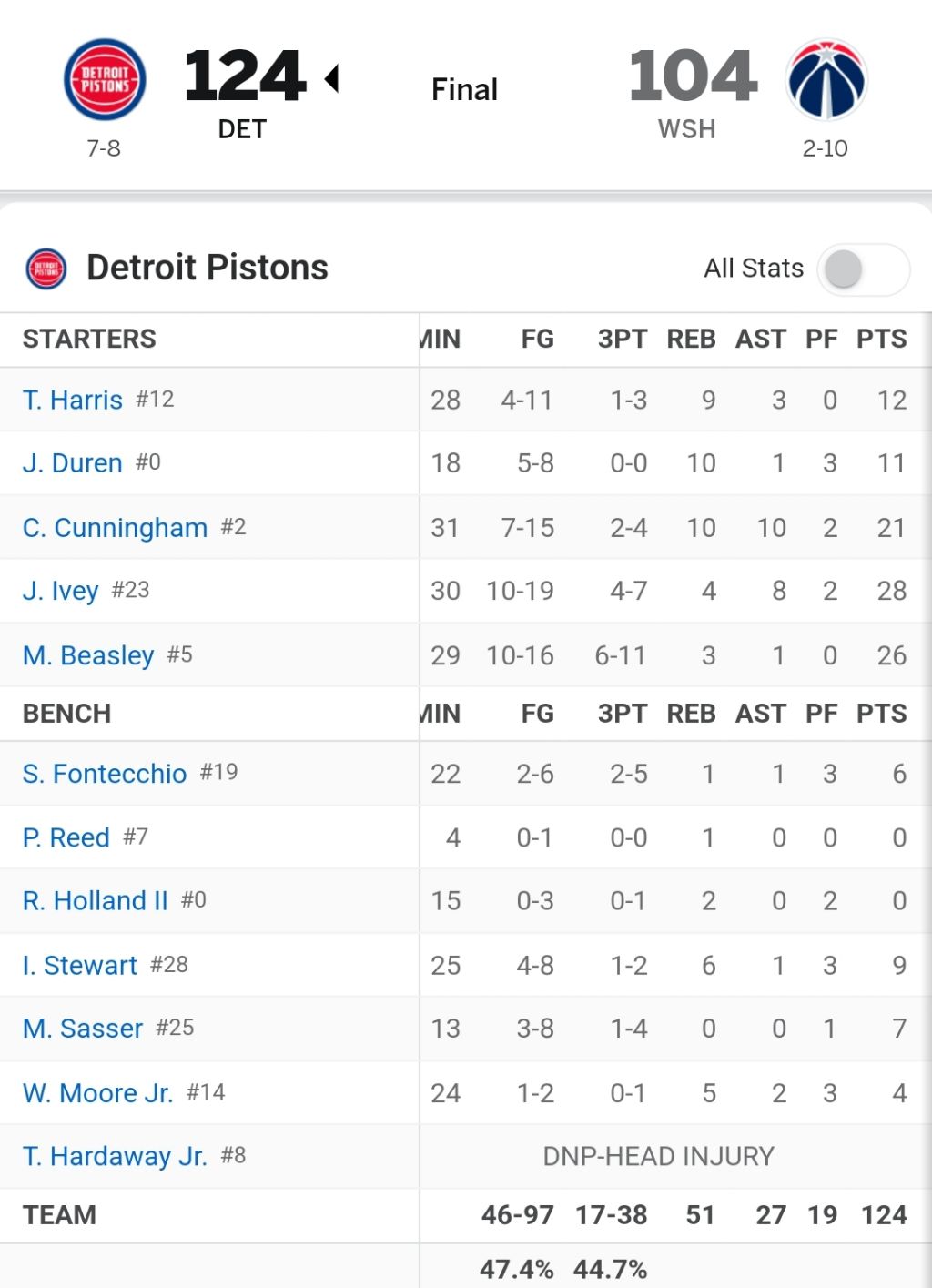Toggle the All Stats switch

(x=863, y=269)
